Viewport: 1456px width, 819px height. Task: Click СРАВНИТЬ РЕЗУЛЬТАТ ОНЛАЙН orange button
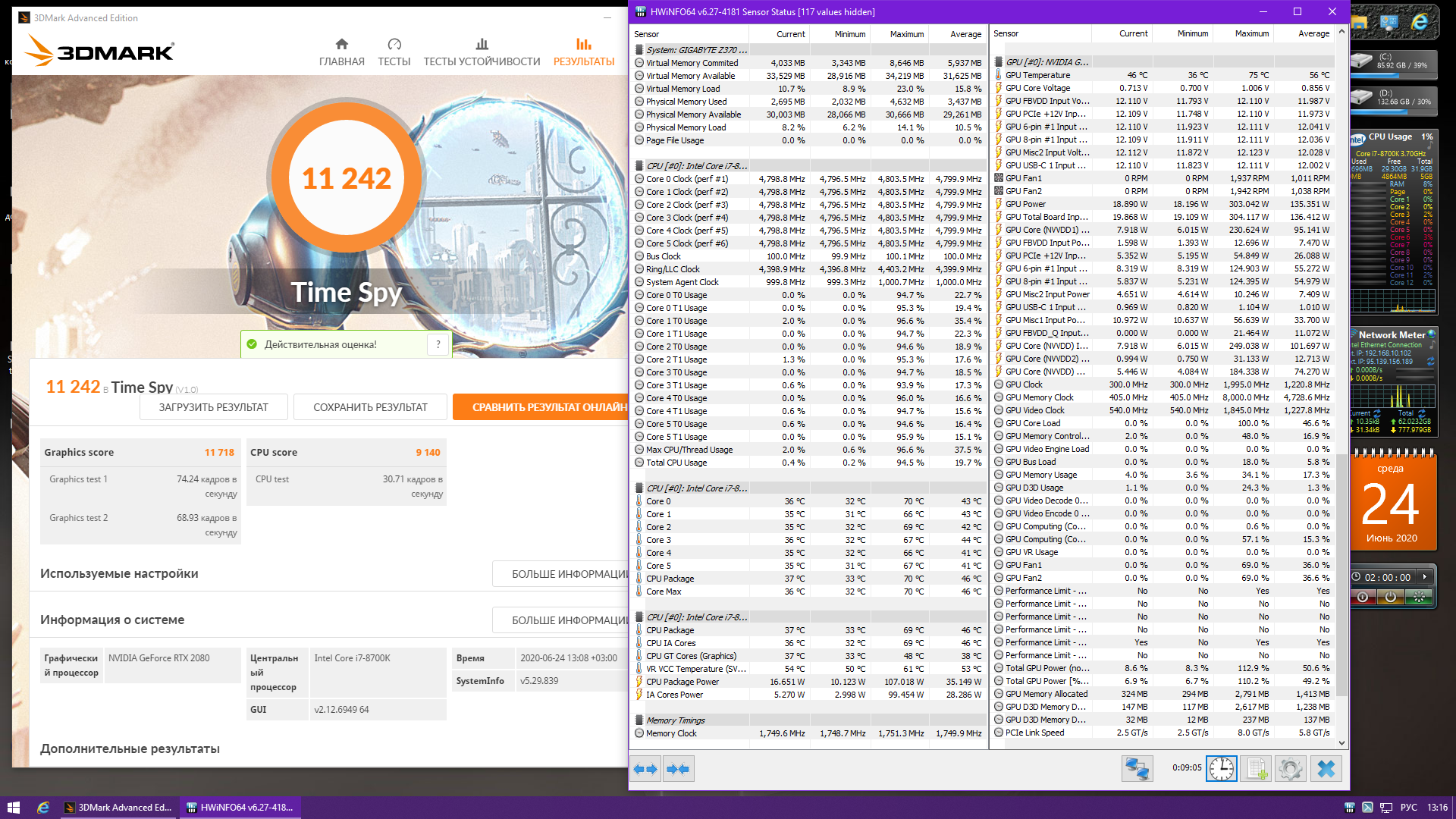(540, 407)
